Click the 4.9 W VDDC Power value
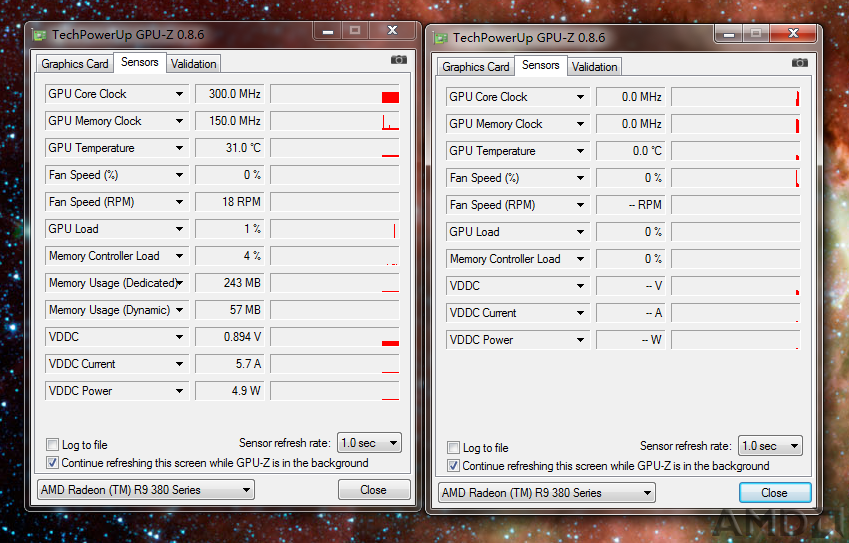849x543 pixels. coord(230,391)
